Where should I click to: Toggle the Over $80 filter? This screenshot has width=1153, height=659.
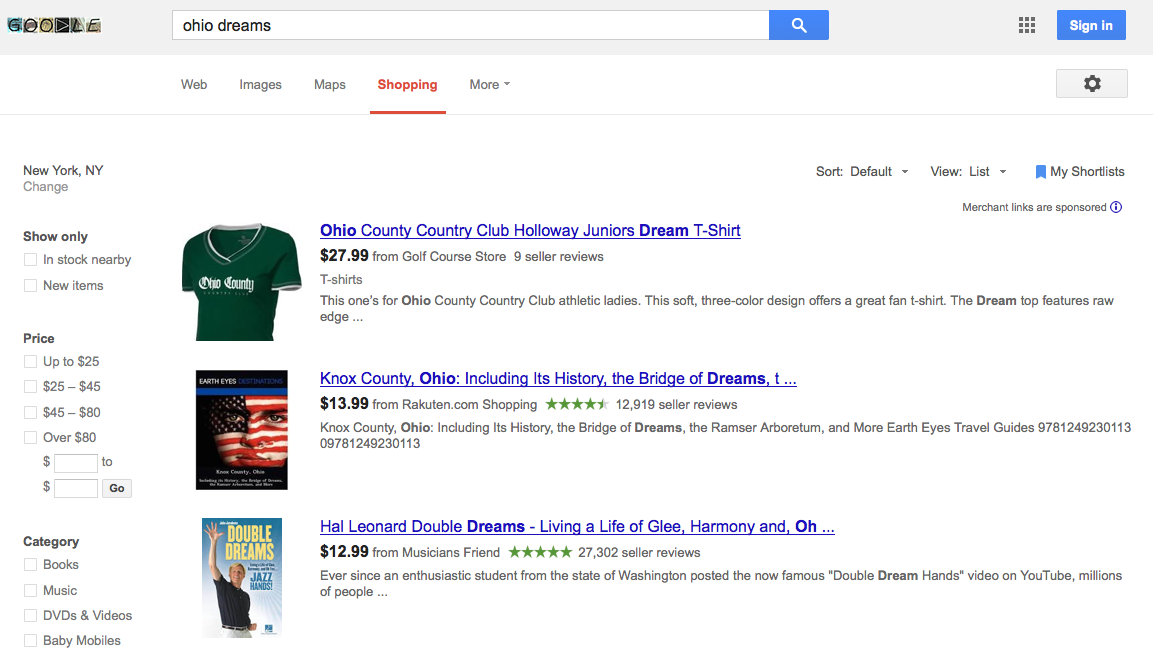coord(30,438)
